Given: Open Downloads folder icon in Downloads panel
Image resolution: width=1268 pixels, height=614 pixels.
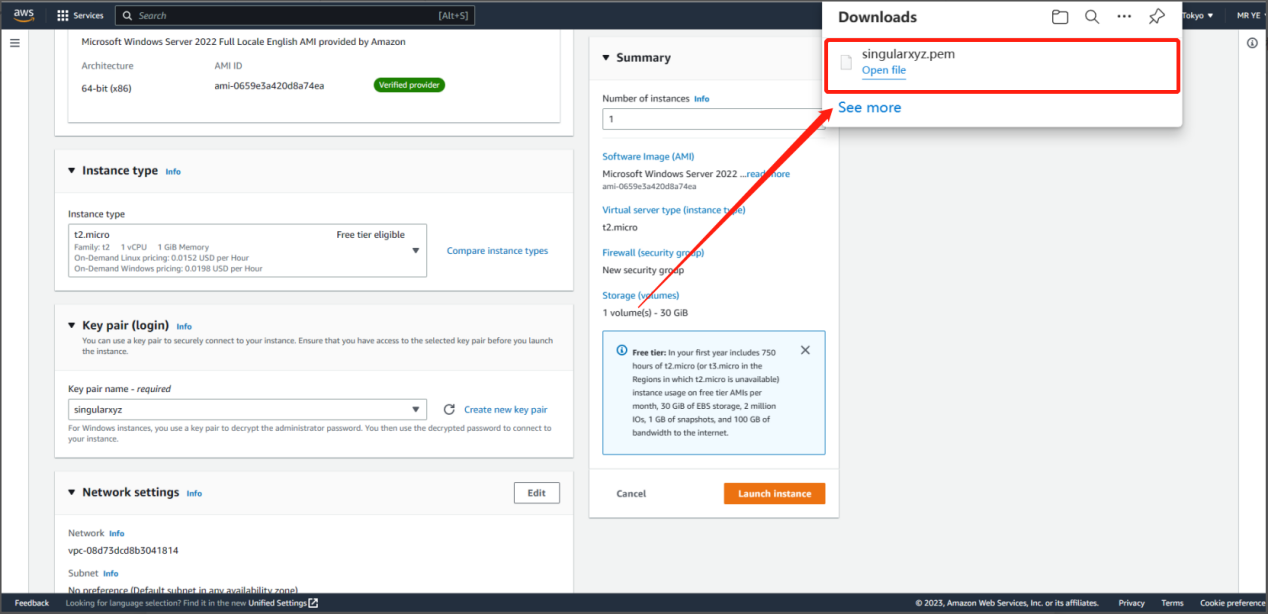Looking at the screenshot, I should click(1060, 17).
